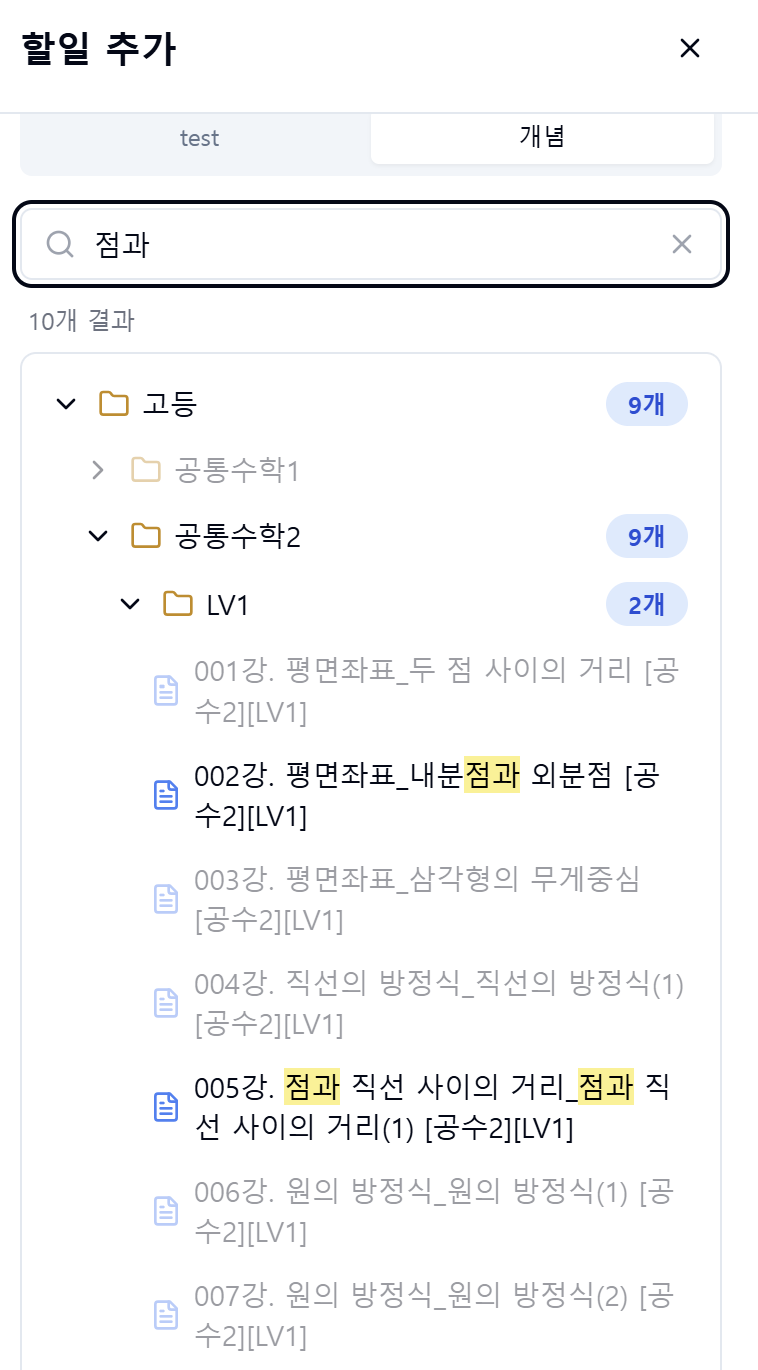
Task: Click the document icon beside 002강 lecture
Action: click(166, 794)
